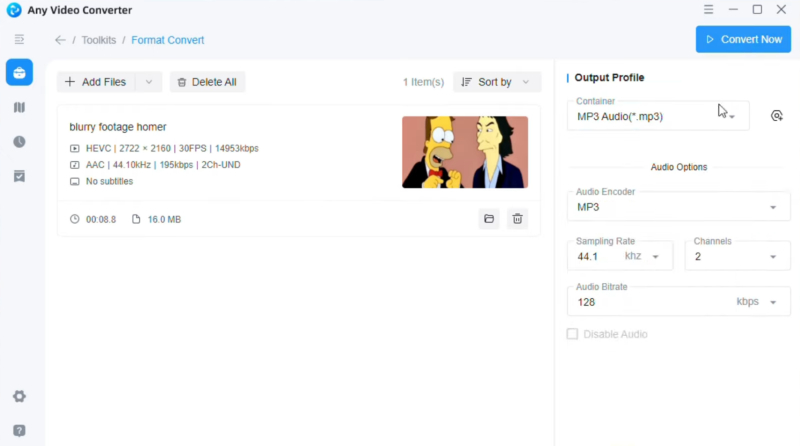
Task: Open the Audio Encoder dropdown
Action: click(x=679, y=207)
